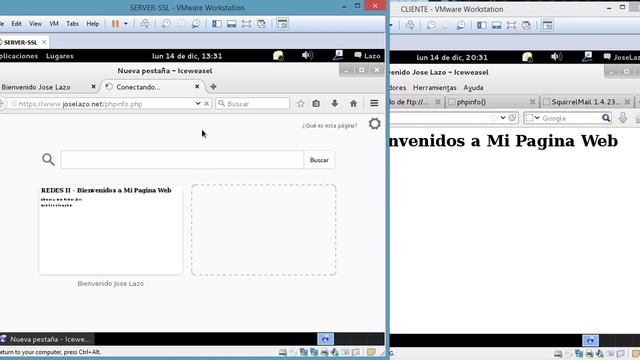The image size is (640, 360).
Task: Open the Herramientas menu in client browser
Action: tap(434, 88)
